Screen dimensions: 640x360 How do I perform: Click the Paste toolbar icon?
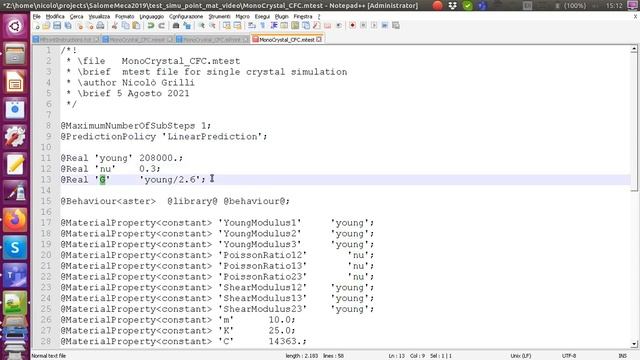point(136,26)
